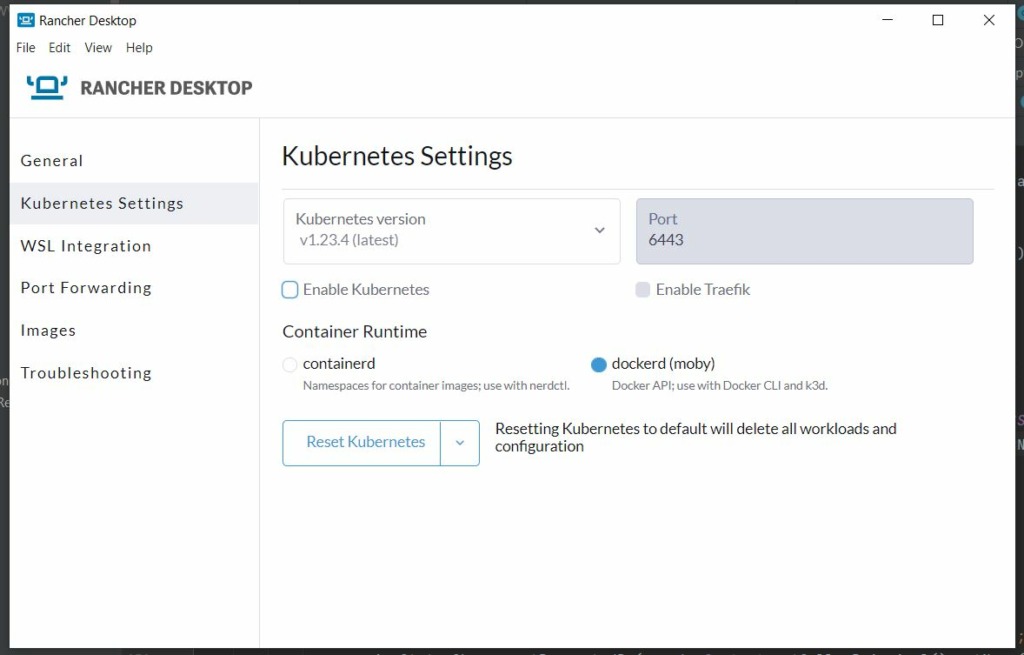1024x655 pixels.
Task: Close the Rancher Desktop window
Action: [x=989, y=20]
